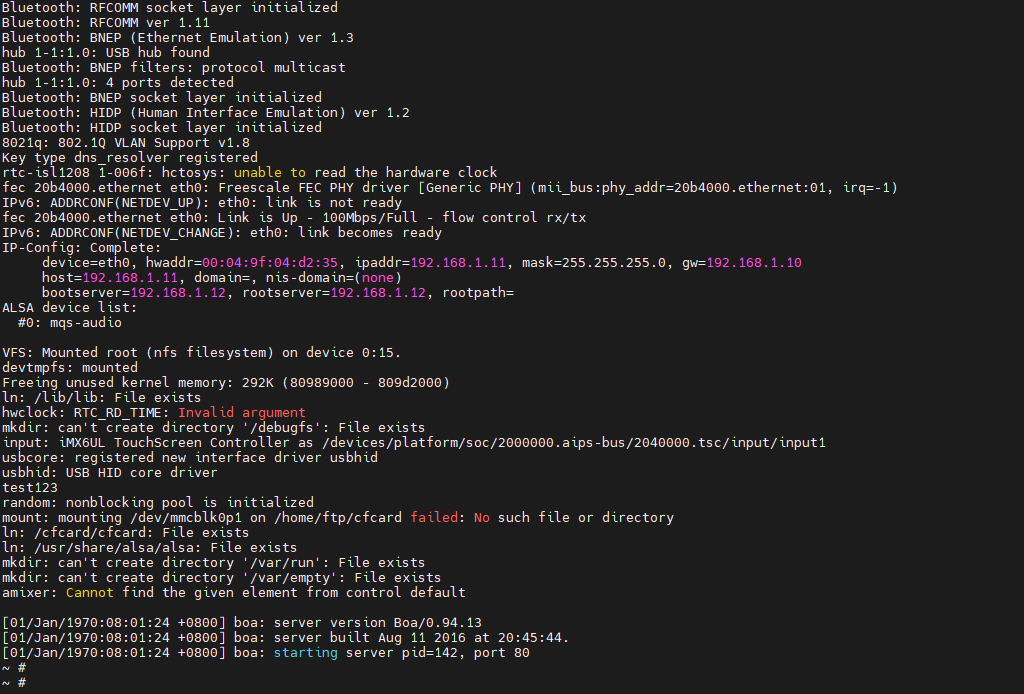Click the mkdir '/var/run' File exists line
Viewport: 1024px width, 694px height.
214,563
